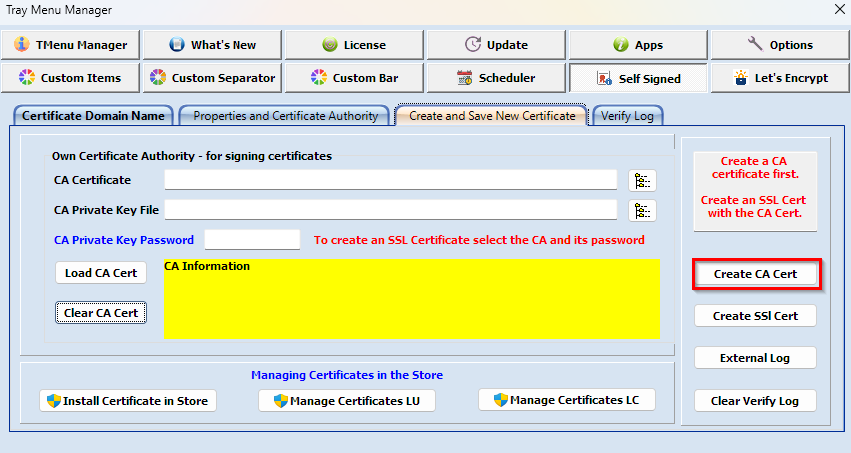Click the CA Private Key Password field
851x453 pixels.
point(252,239)
